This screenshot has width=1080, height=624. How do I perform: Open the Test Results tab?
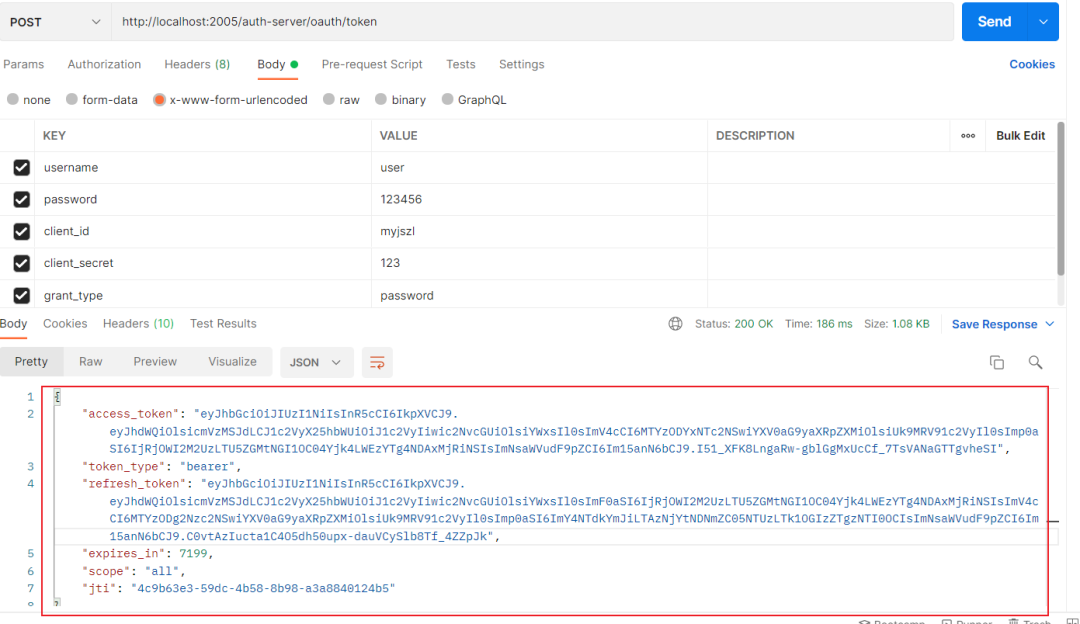(x=223, y=324)
